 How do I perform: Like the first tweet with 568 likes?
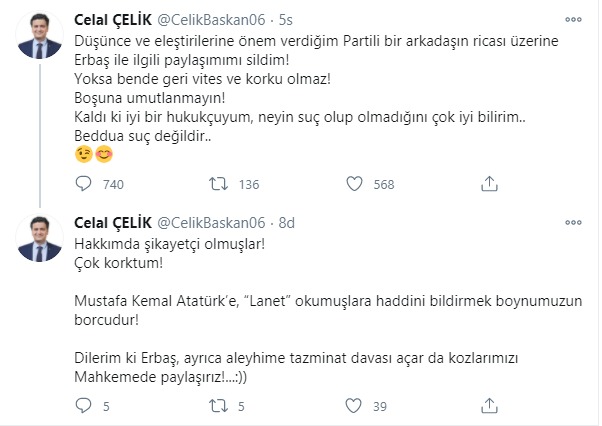[x=353, y=184]
